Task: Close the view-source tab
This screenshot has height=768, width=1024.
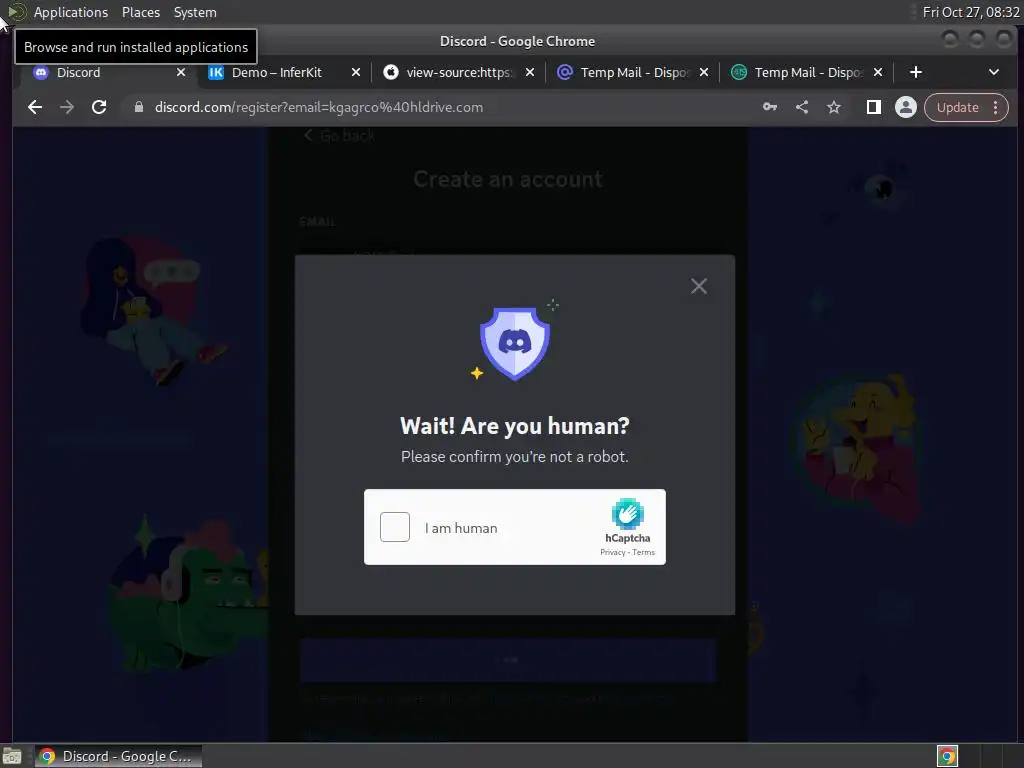Action: click(x=530, y=72)
